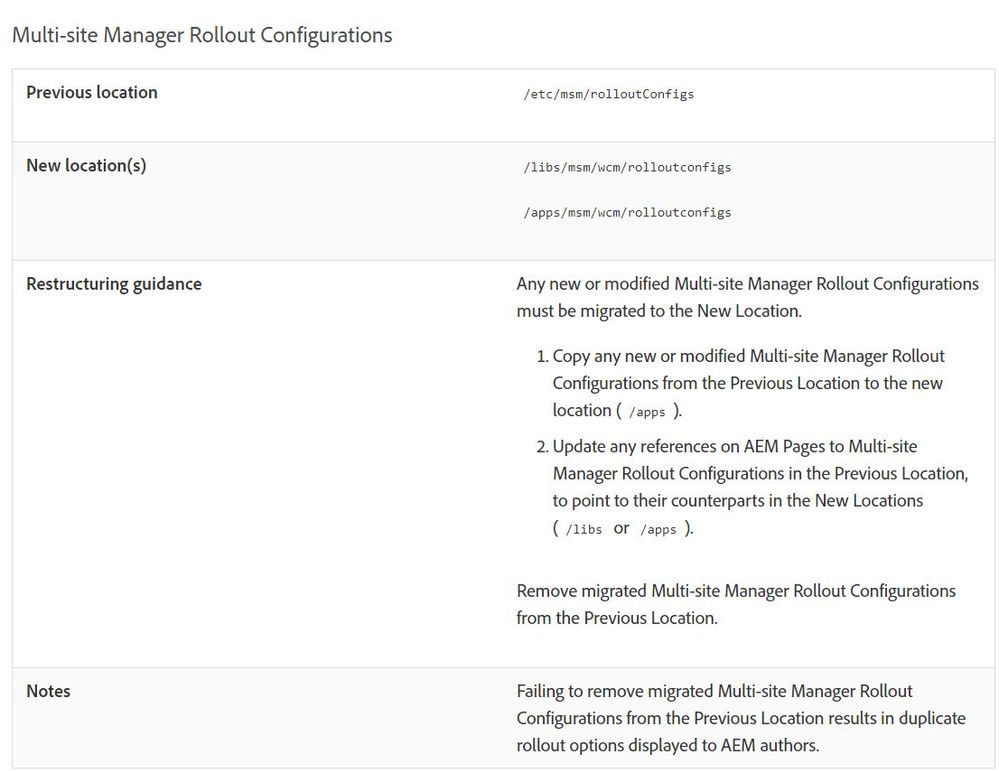Select the Previous location row label
The width and height of the screenshot is (999, 771).
coord(92,92)
